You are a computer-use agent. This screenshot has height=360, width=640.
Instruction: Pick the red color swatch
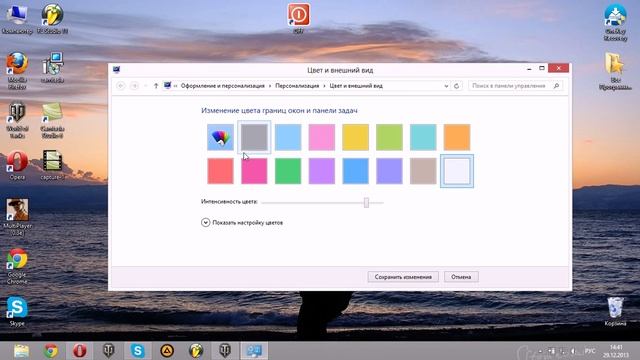tap(220, 171)
